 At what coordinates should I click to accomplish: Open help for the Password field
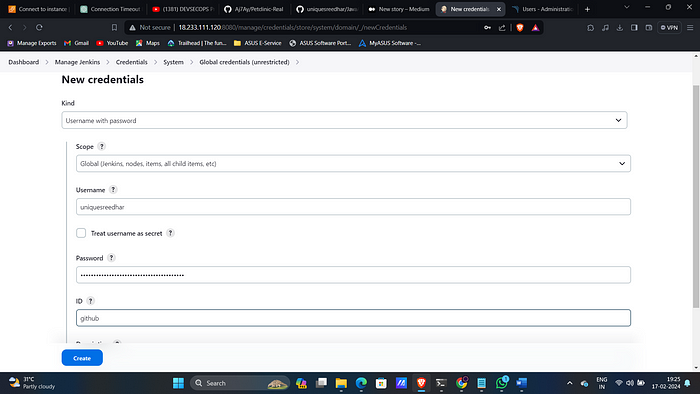[x=112, y=258]
